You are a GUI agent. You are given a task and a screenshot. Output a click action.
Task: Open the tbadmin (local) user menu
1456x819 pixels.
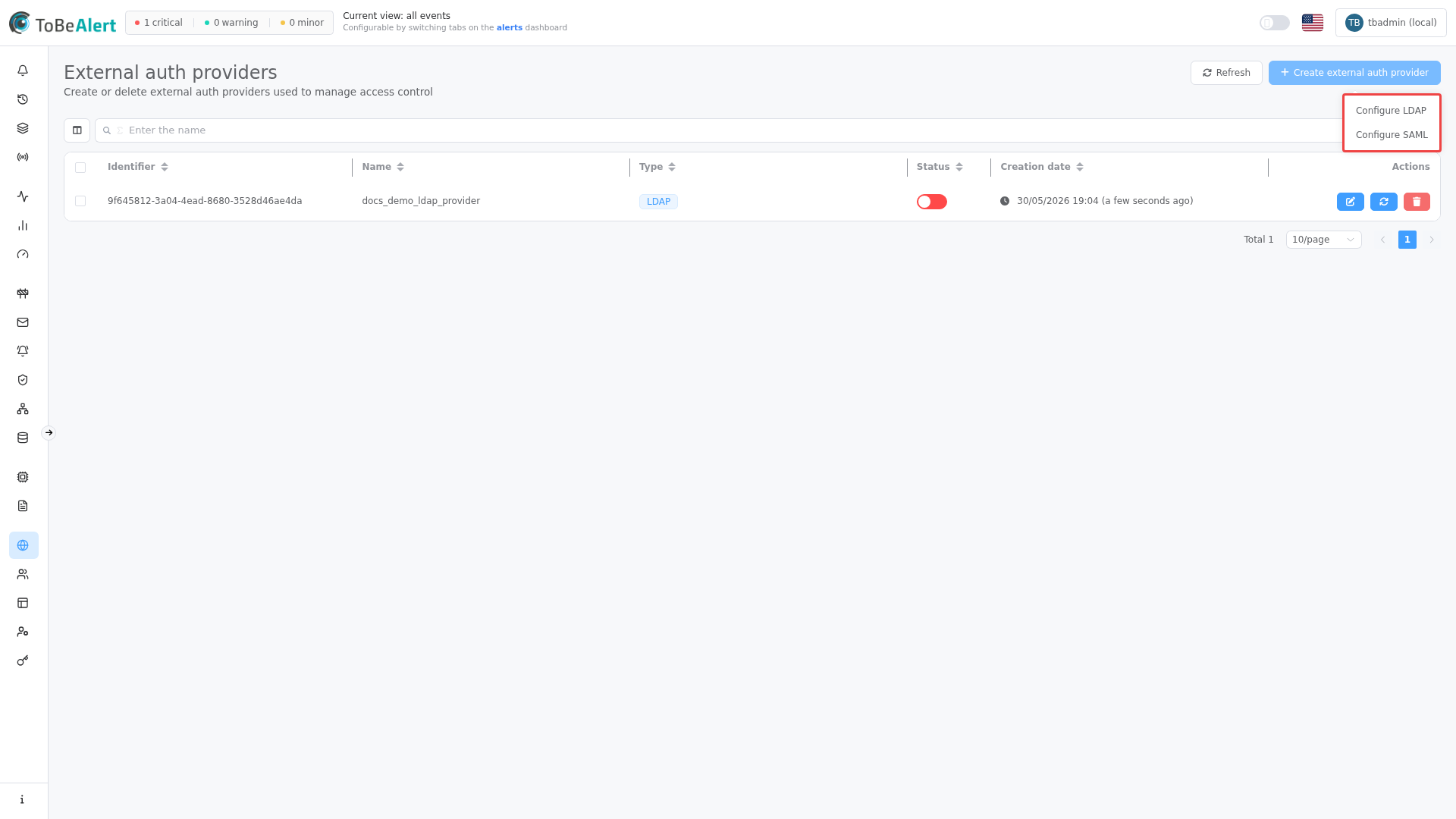1391,23
